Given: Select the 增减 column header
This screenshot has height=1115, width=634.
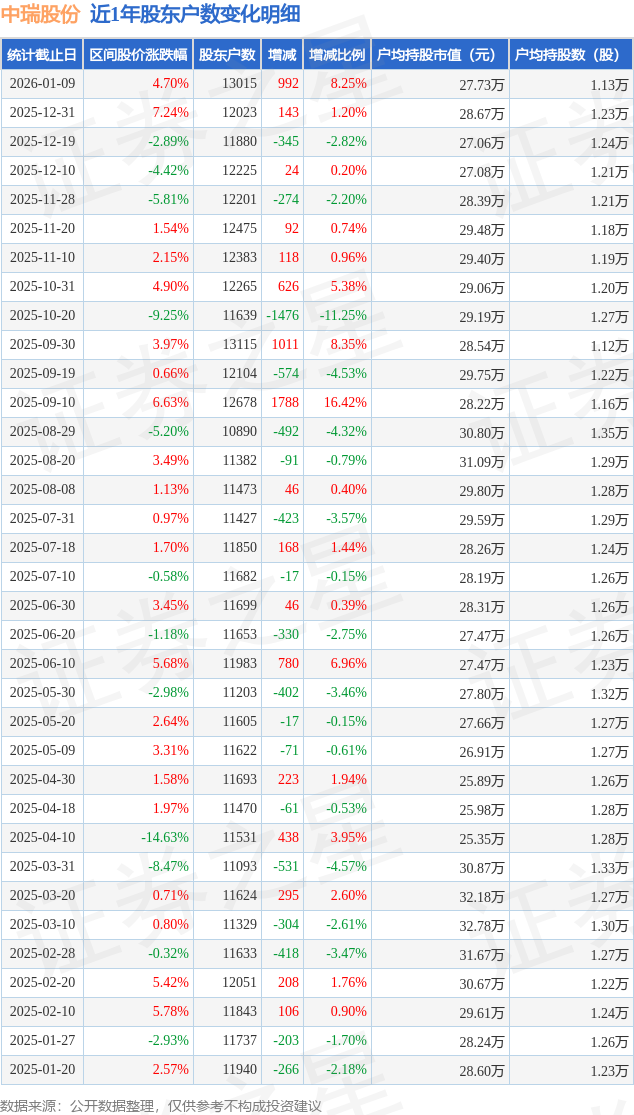Looking at the screenshot, I should pyautogui.click(x=282, y=55).
